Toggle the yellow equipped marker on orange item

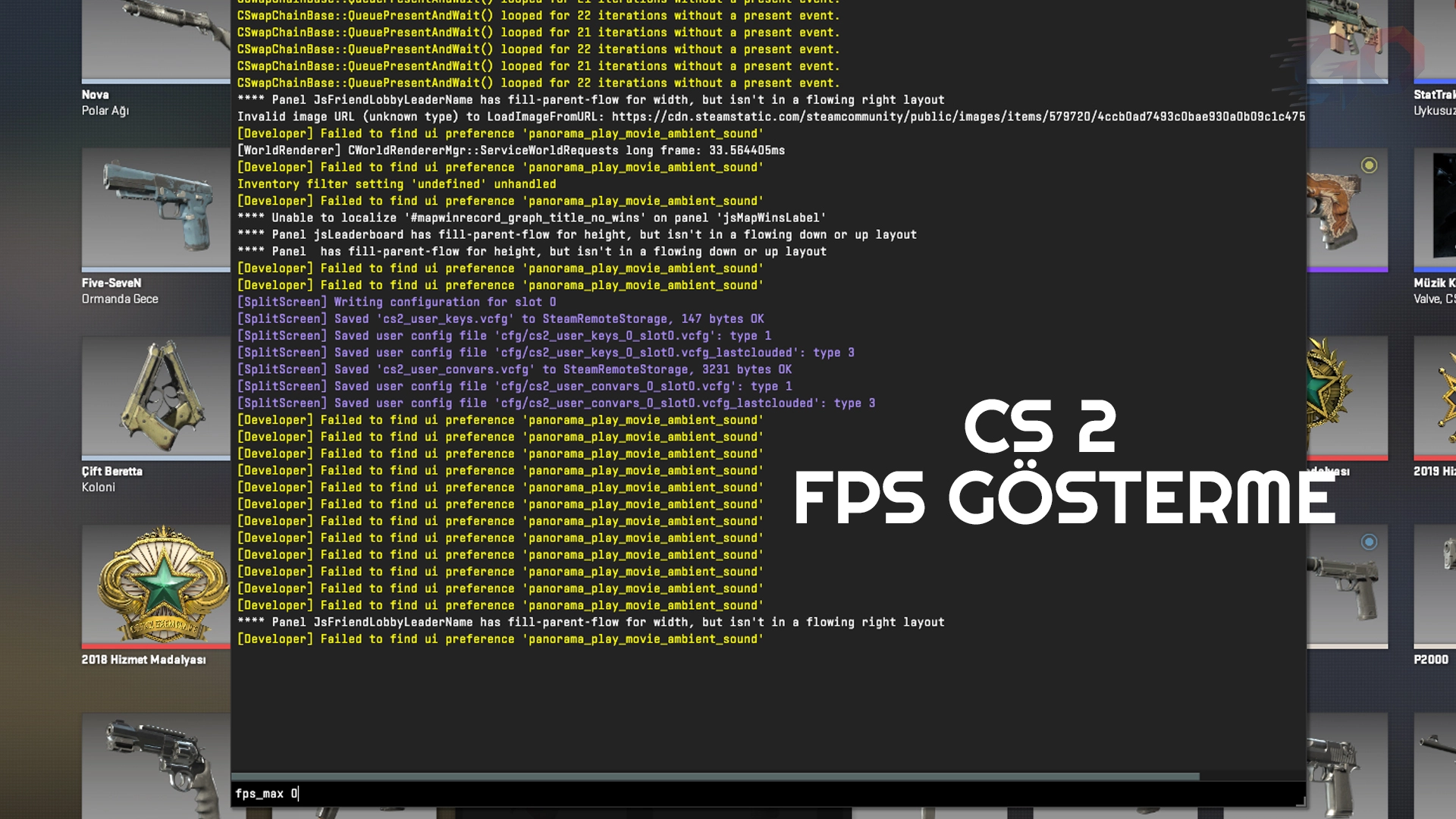click(1369, 165)
